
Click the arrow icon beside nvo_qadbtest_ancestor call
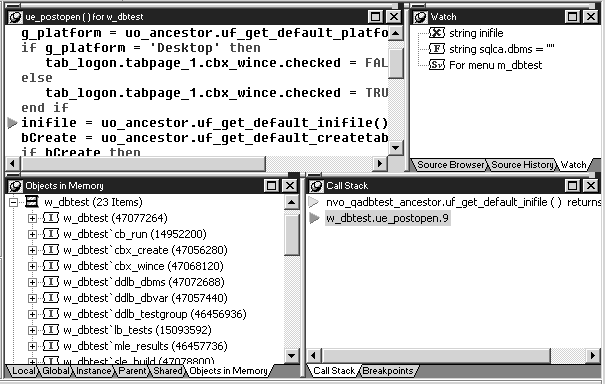pyautogui.click(x=314, y=202)
